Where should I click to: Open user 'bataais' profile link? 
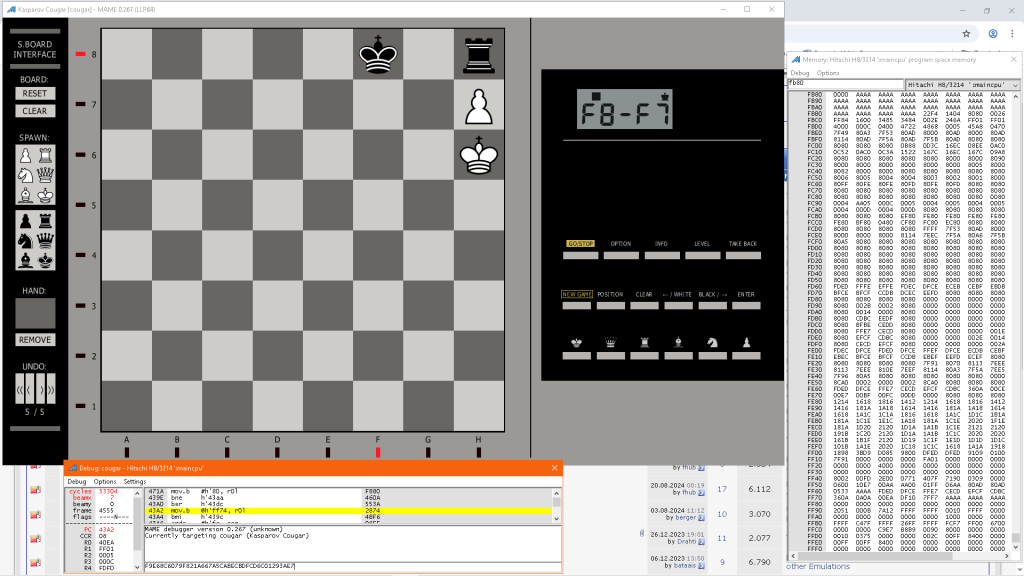point(684,566)
